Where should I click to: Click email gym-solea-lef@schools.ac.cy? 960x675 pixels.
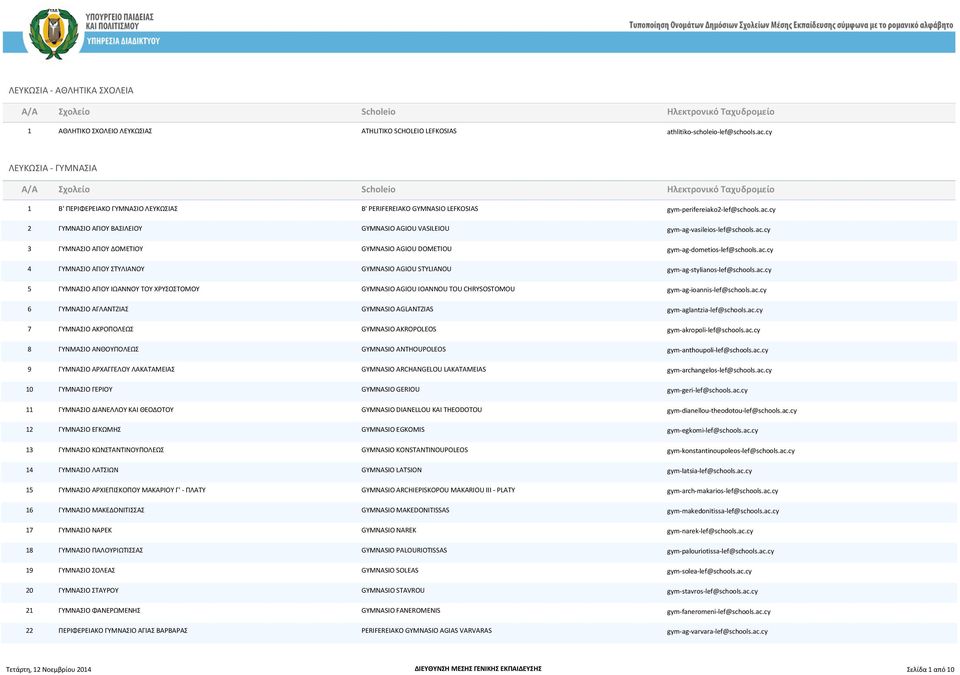(x=709, y=571)
